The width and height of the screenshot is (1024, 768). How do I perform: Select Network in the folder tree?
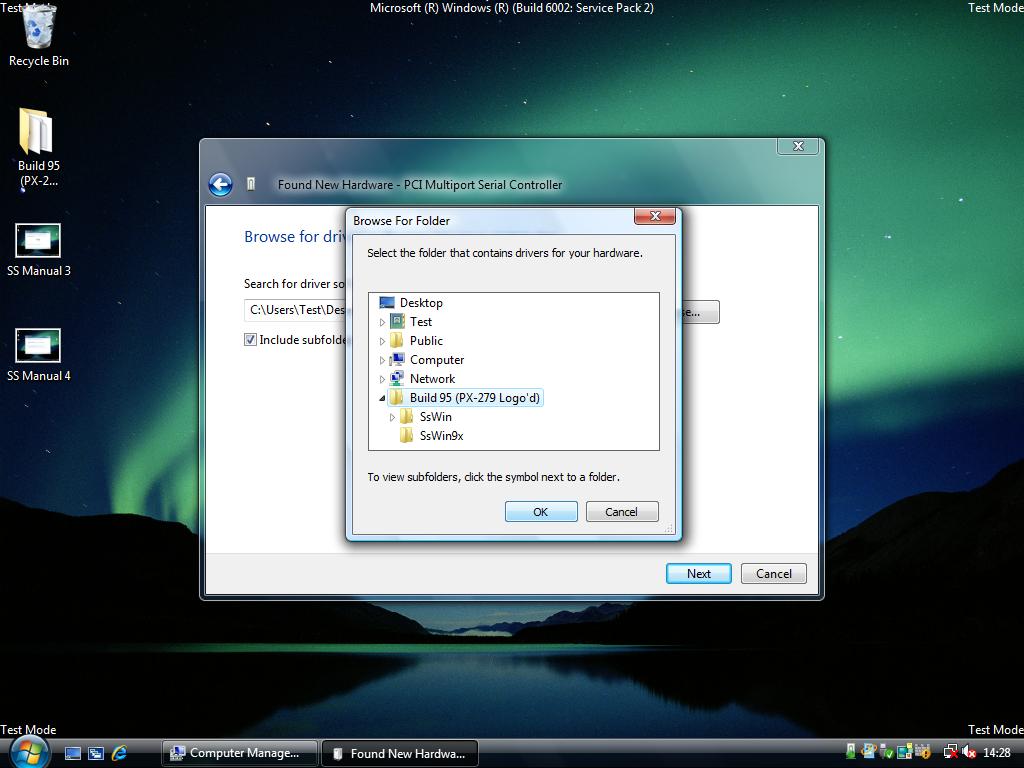click(x=432, y=378)
